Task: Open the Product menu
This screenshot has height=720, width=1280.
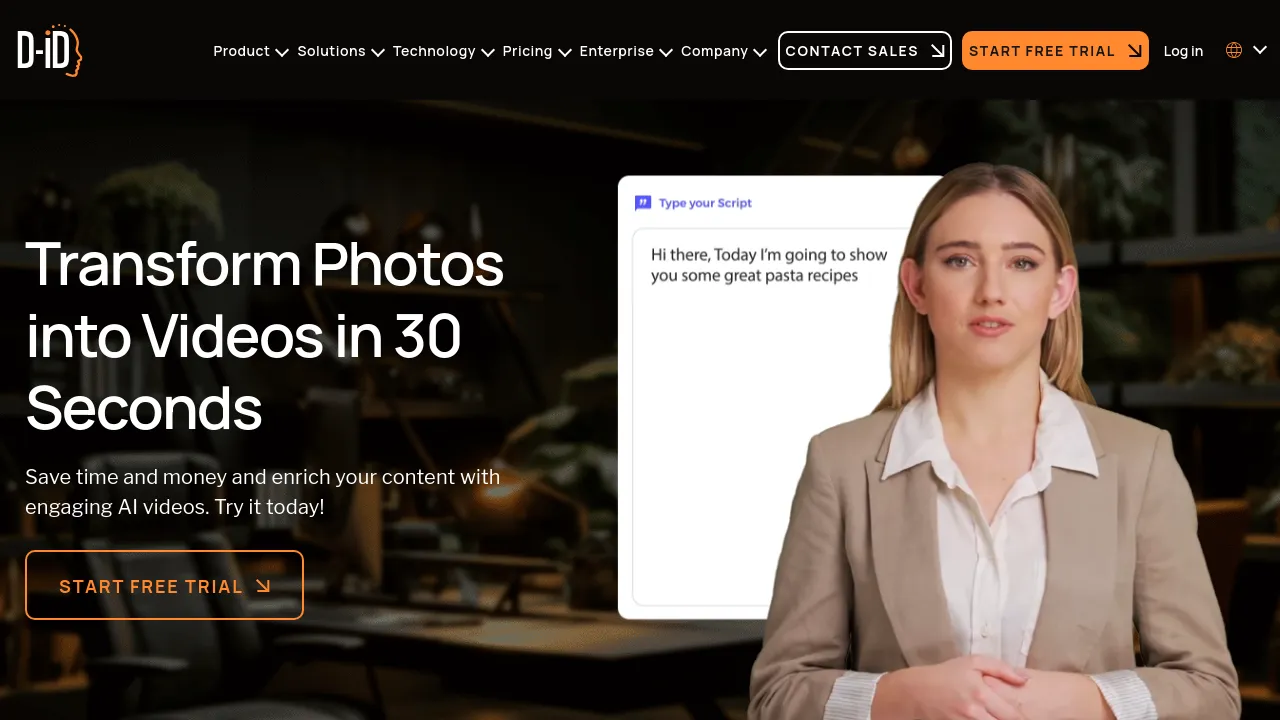Action: pos(241,51)
